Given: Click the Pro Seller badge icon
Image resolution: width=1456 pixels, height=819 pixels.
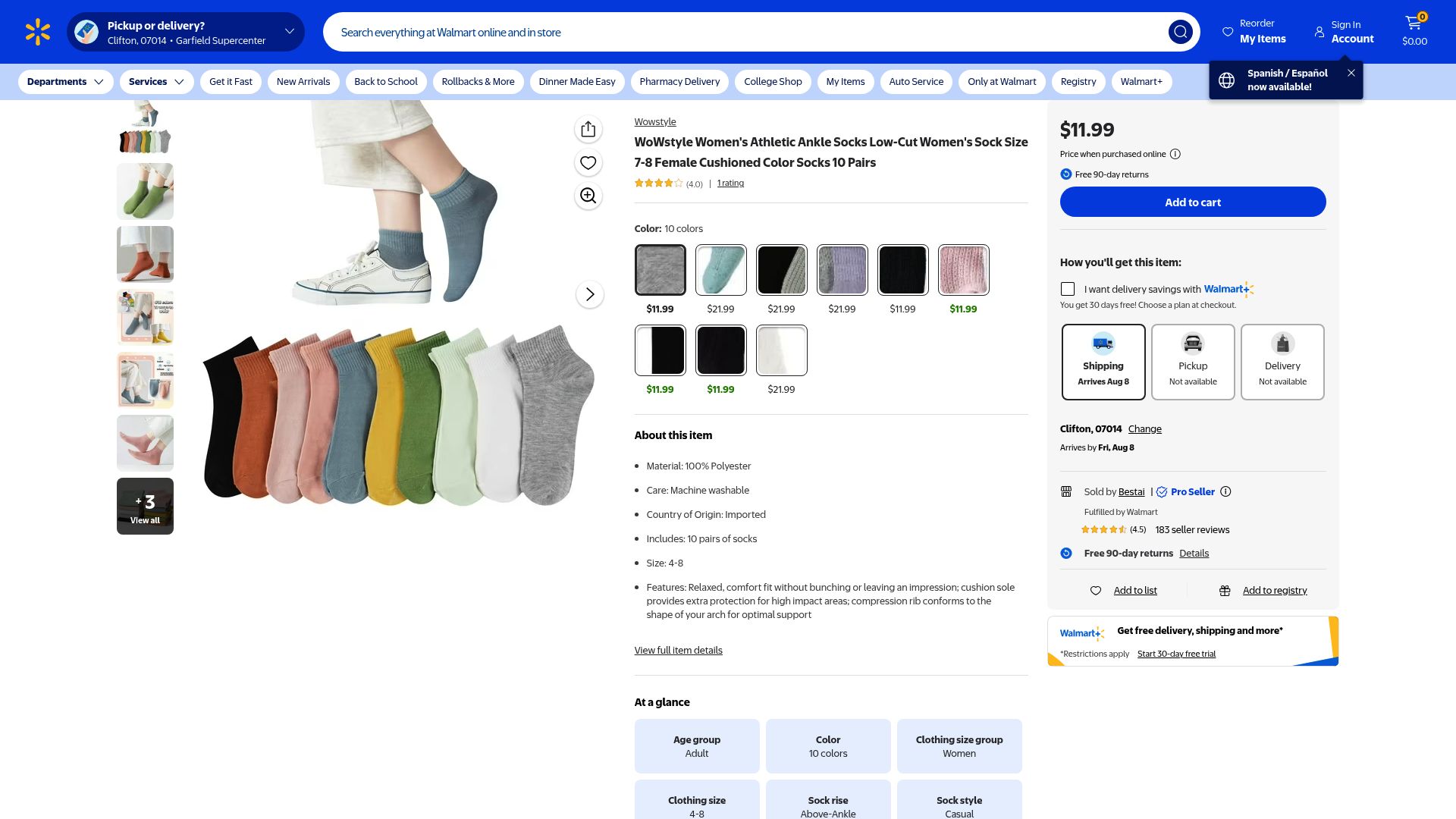Looking at the screenshot, I should 1162,492.
